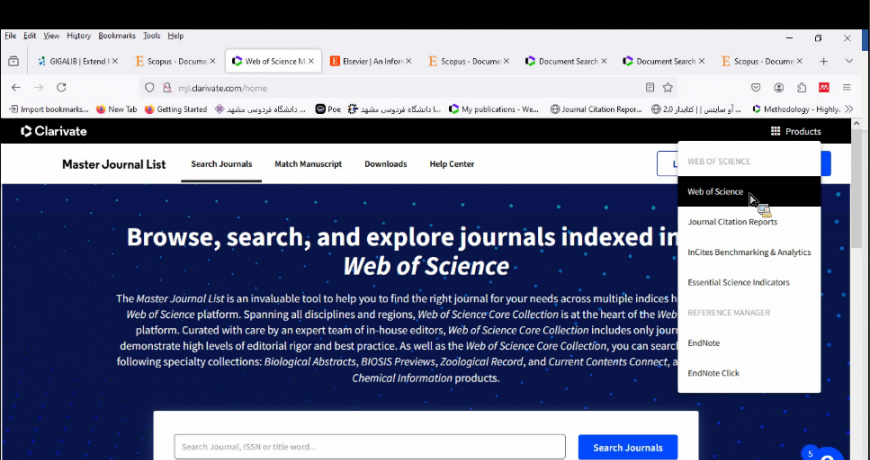Open the Bookmarks menu
This screenshot has height=460, width=870.
tap(117, 36)
